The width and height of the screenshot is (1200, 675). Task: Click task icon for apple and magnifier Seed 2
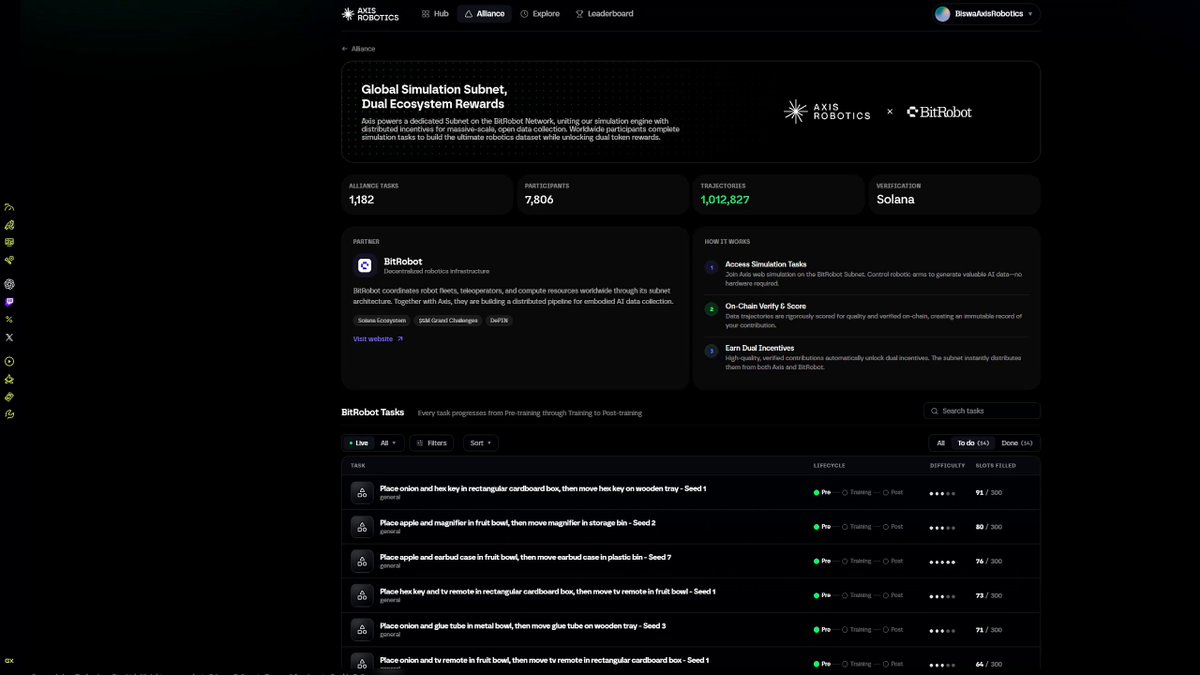362,526
